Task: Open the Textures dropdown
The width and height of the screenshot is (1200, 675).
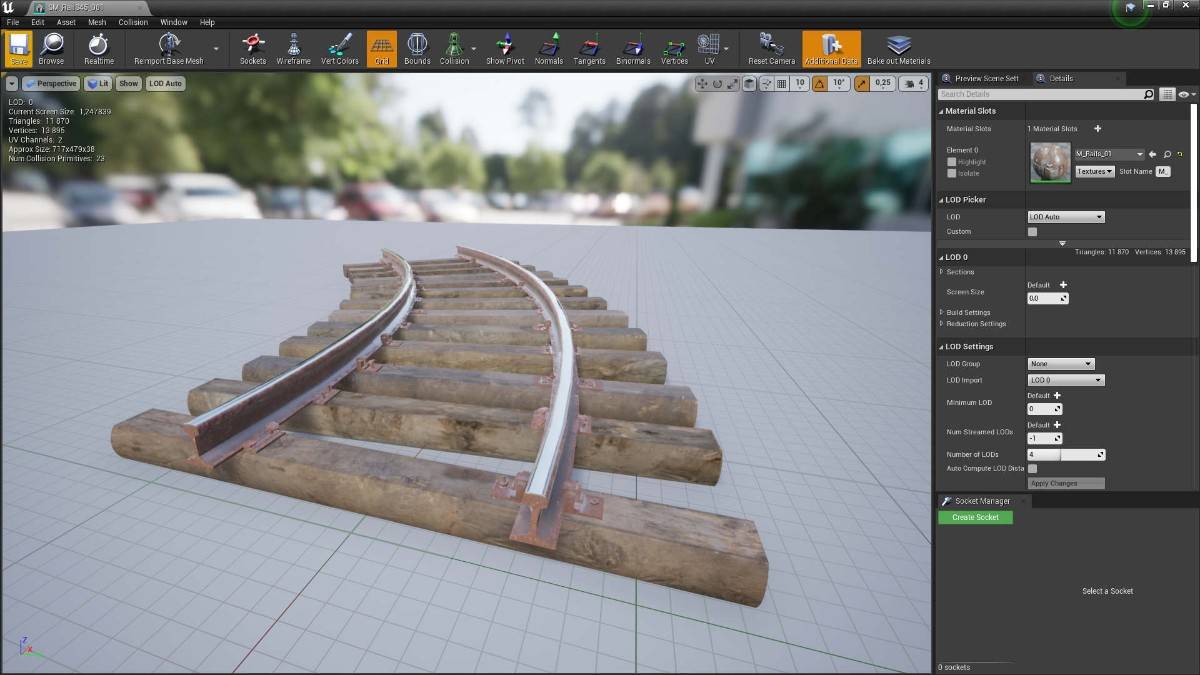Action: pos(1095,171)
